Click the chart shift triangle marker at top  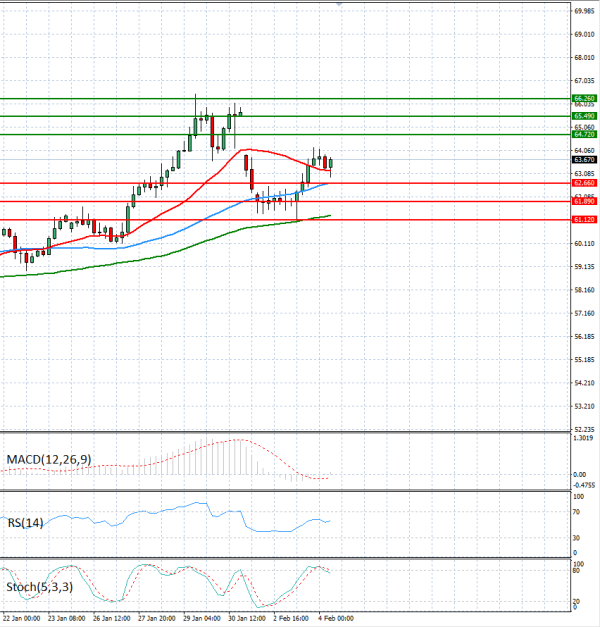(338, 4)
